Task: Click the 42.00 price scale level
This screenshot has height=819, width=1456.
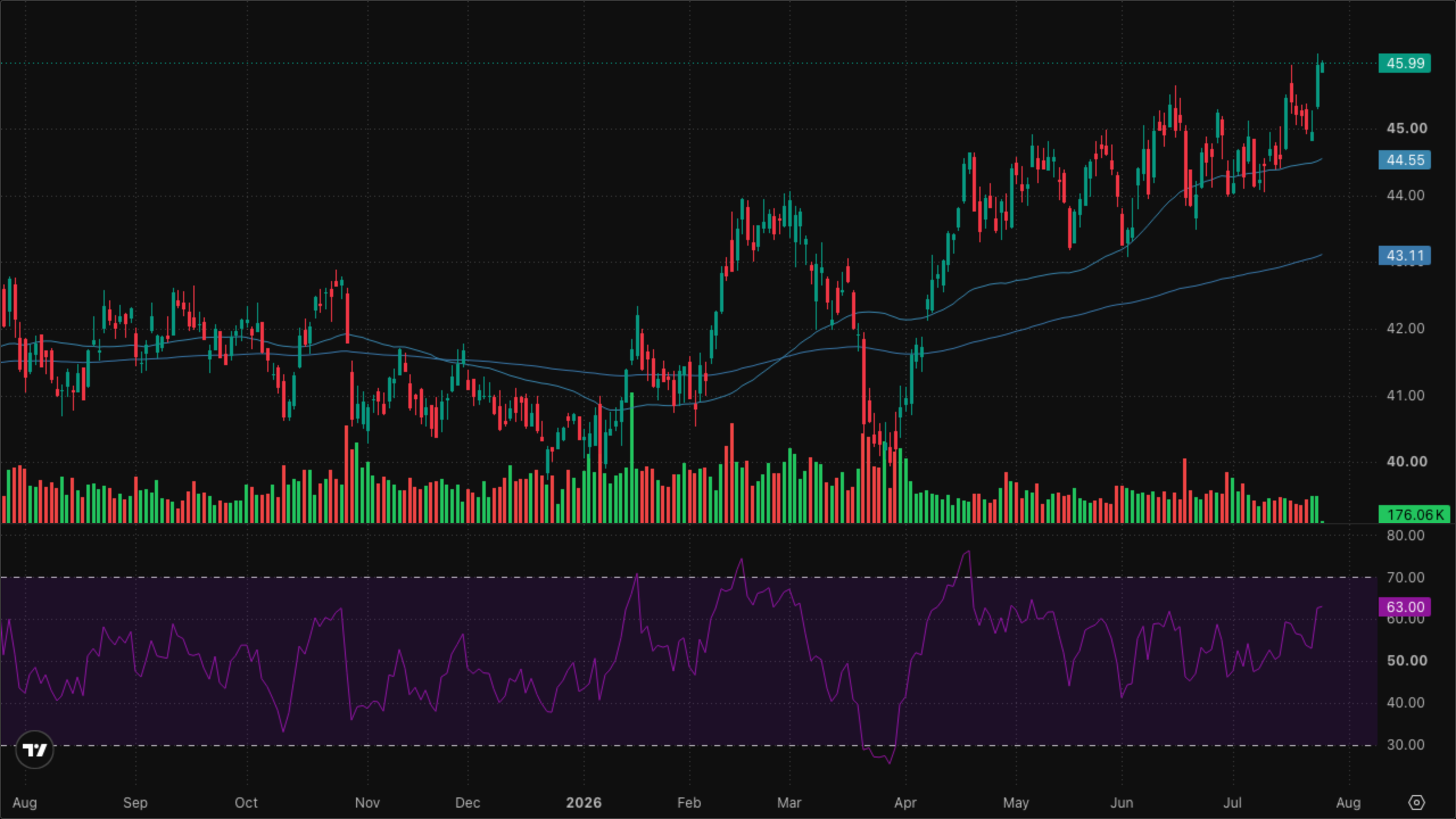Action: pos(1405,328)
